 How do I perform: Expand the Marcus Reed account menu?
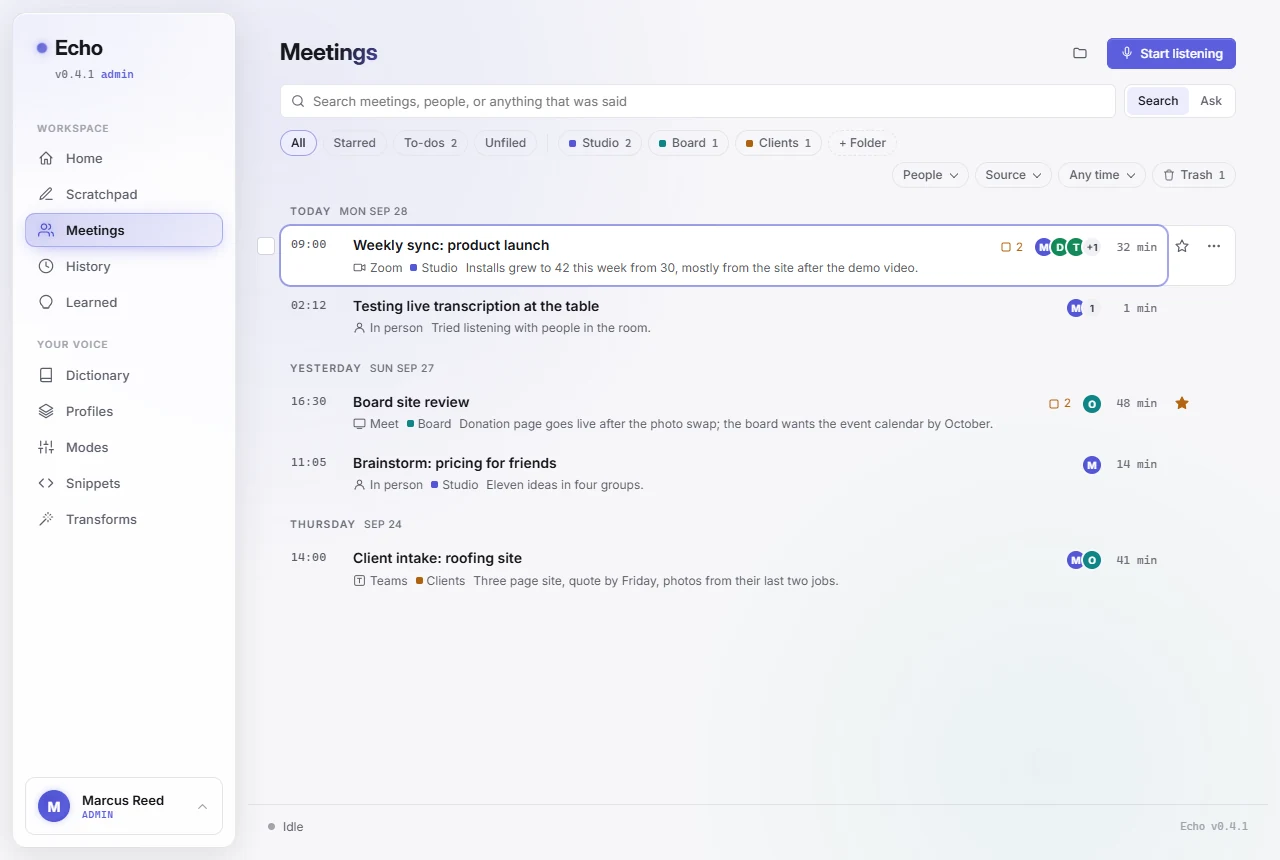point(124,806)
